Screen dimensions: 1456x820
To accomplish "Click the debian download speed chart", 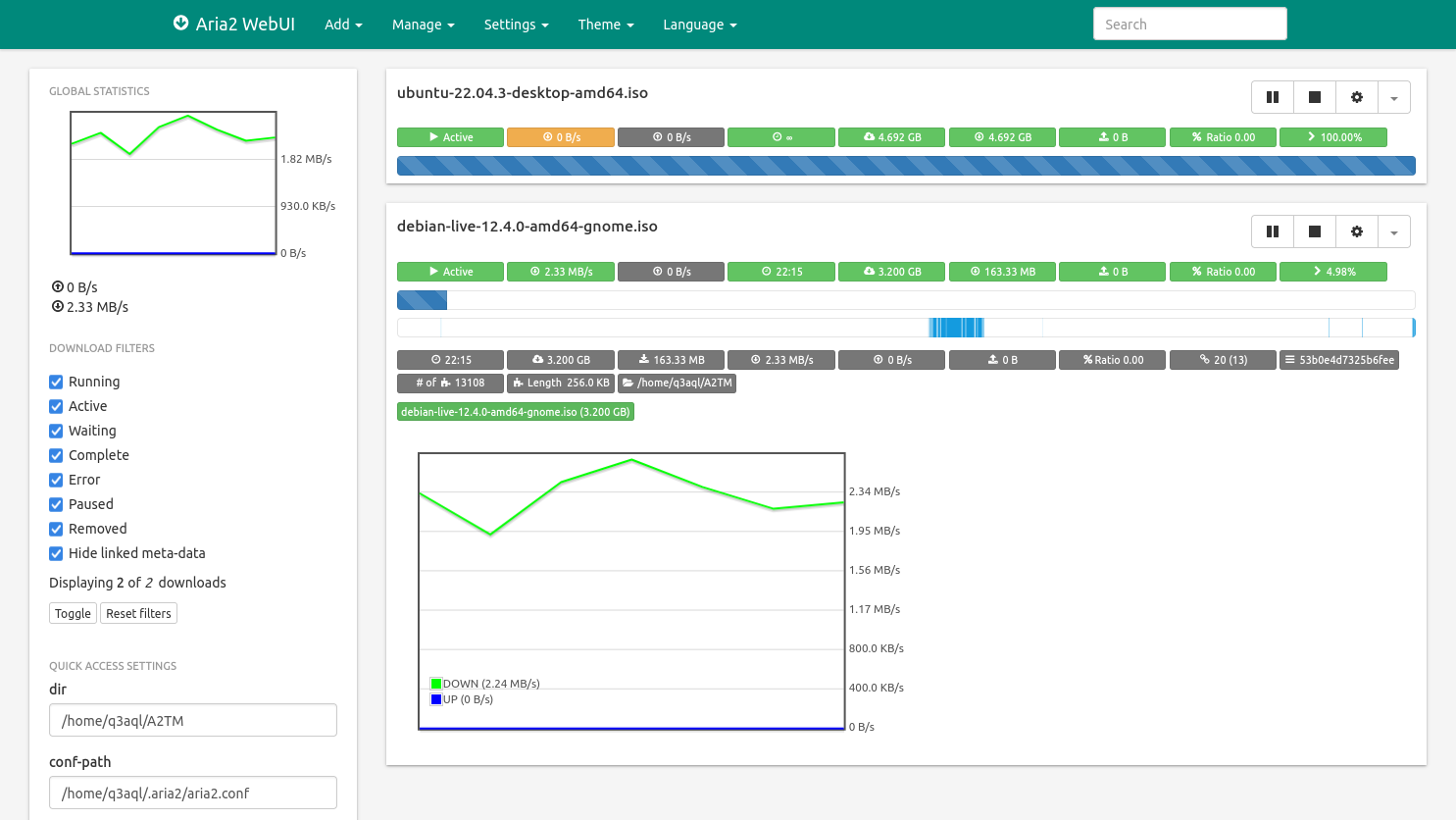I will coord(631,591).
